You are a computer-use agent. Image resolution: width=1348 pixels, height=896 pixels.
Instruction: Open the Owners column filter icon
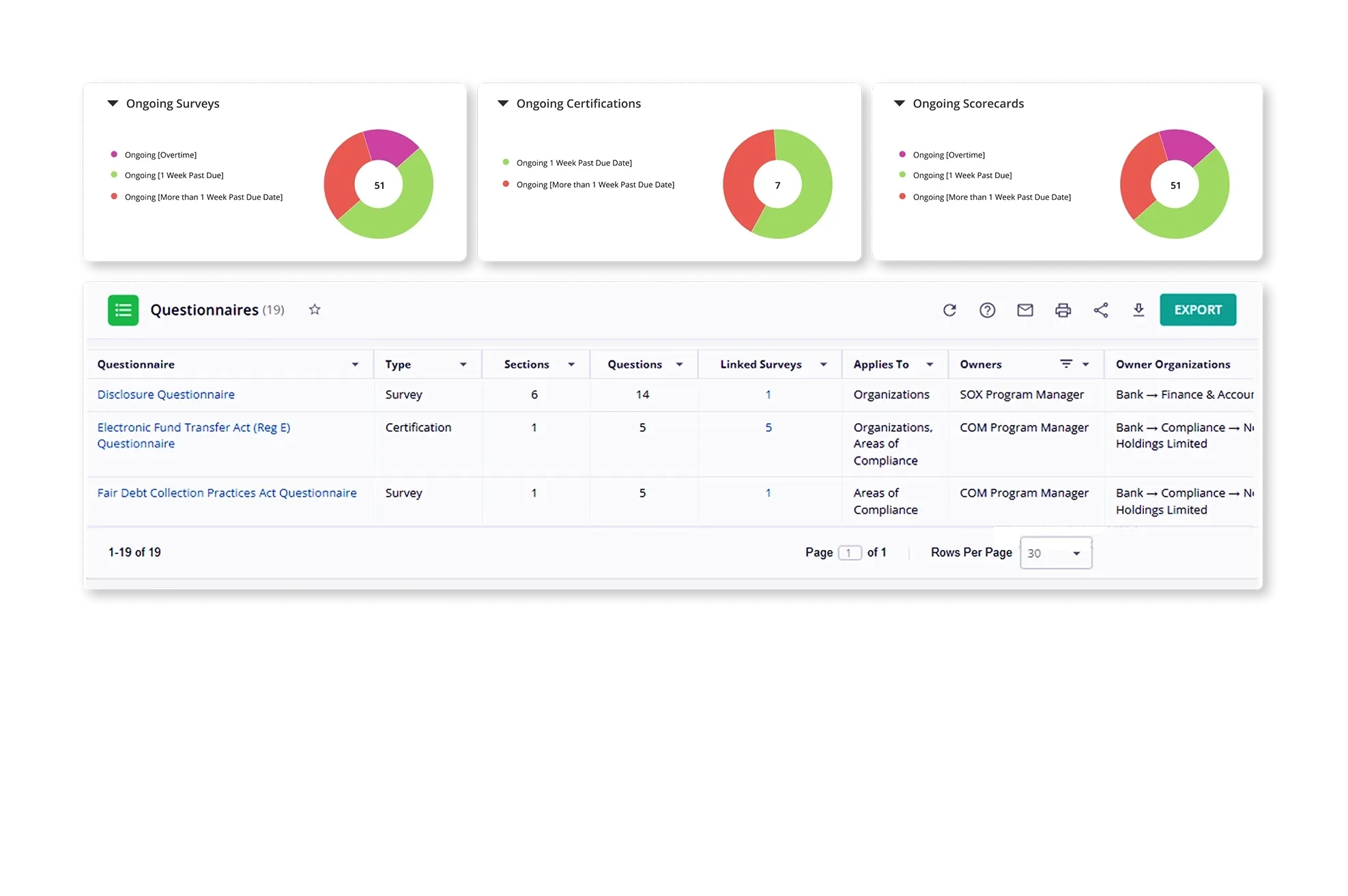(1065, 364)
